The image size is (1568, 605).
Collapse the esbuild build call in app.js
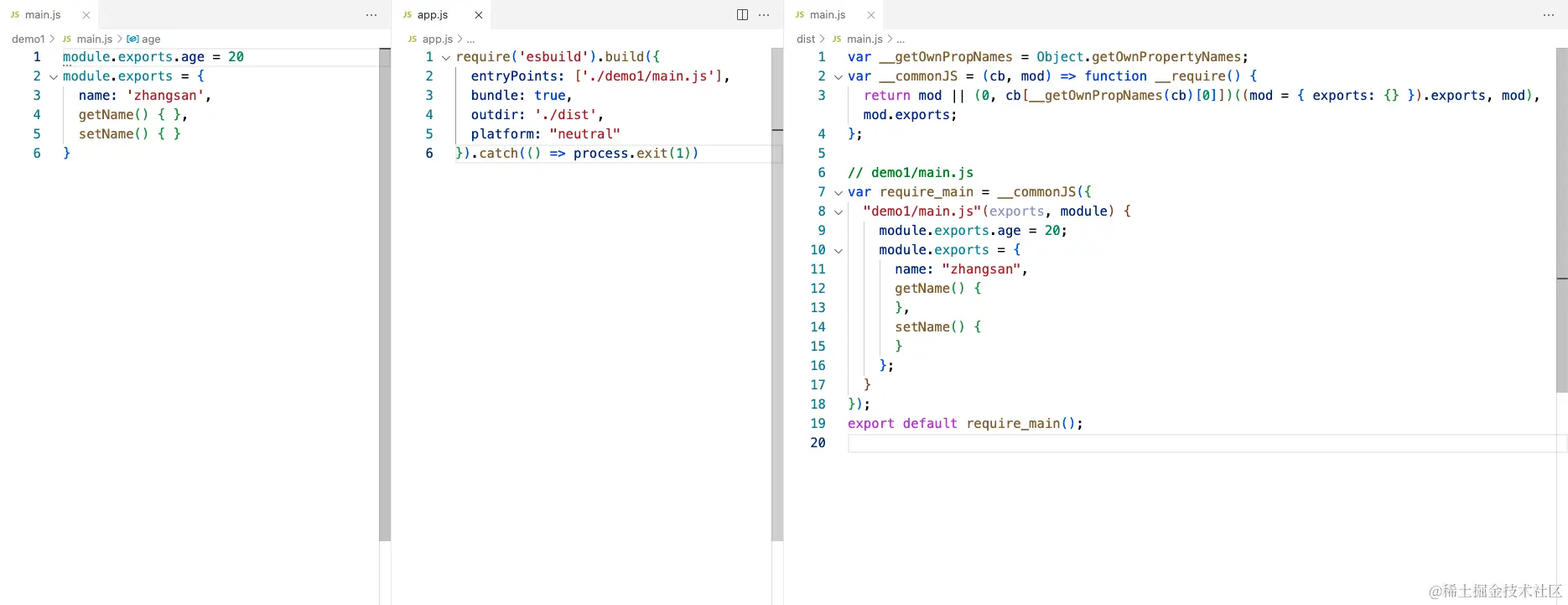(446, 57)
